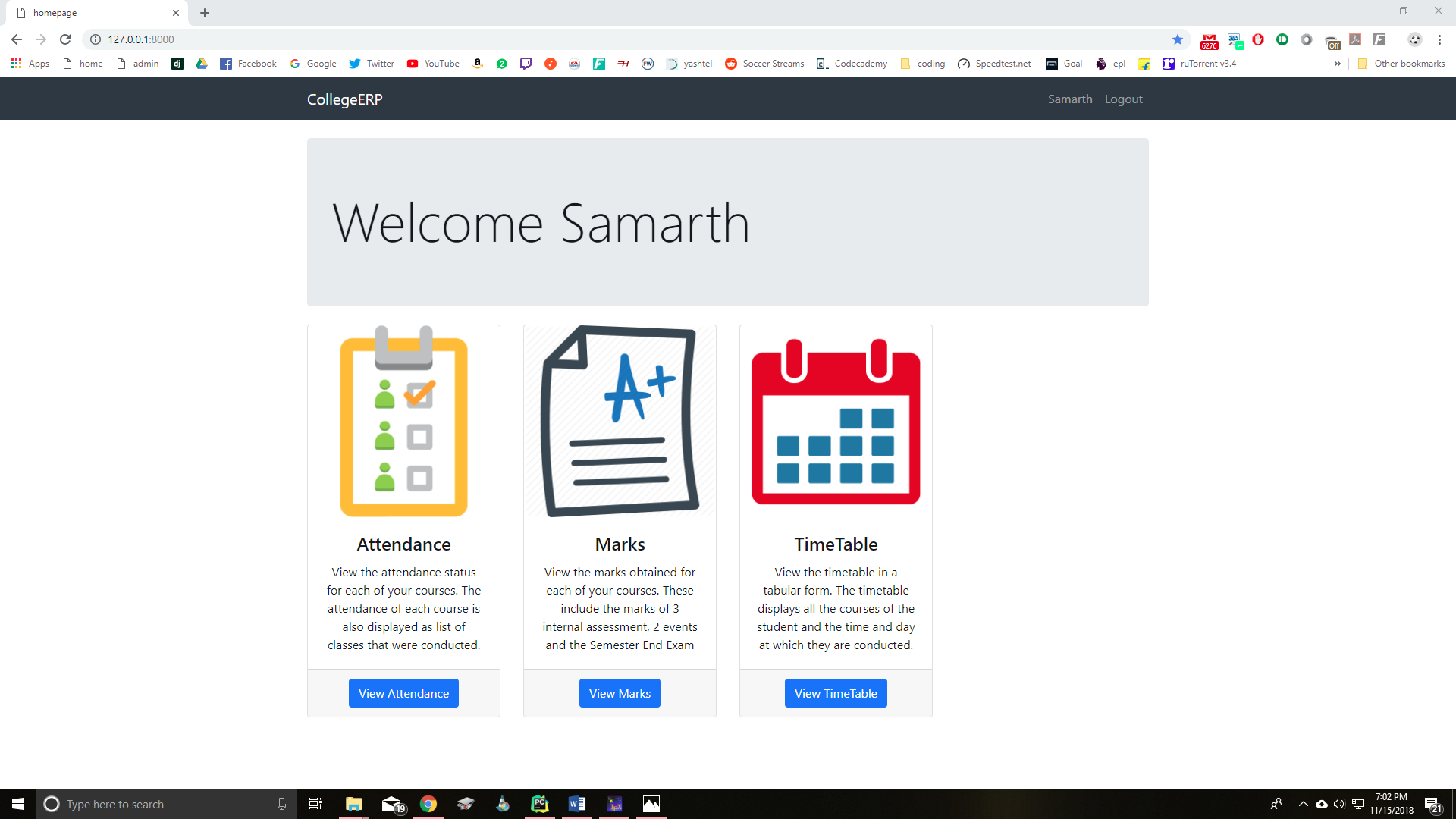The height and width of the screenshot is (819, 1456).
Task: Reload the page with refresh icon
Action: (x=65, y=39)
